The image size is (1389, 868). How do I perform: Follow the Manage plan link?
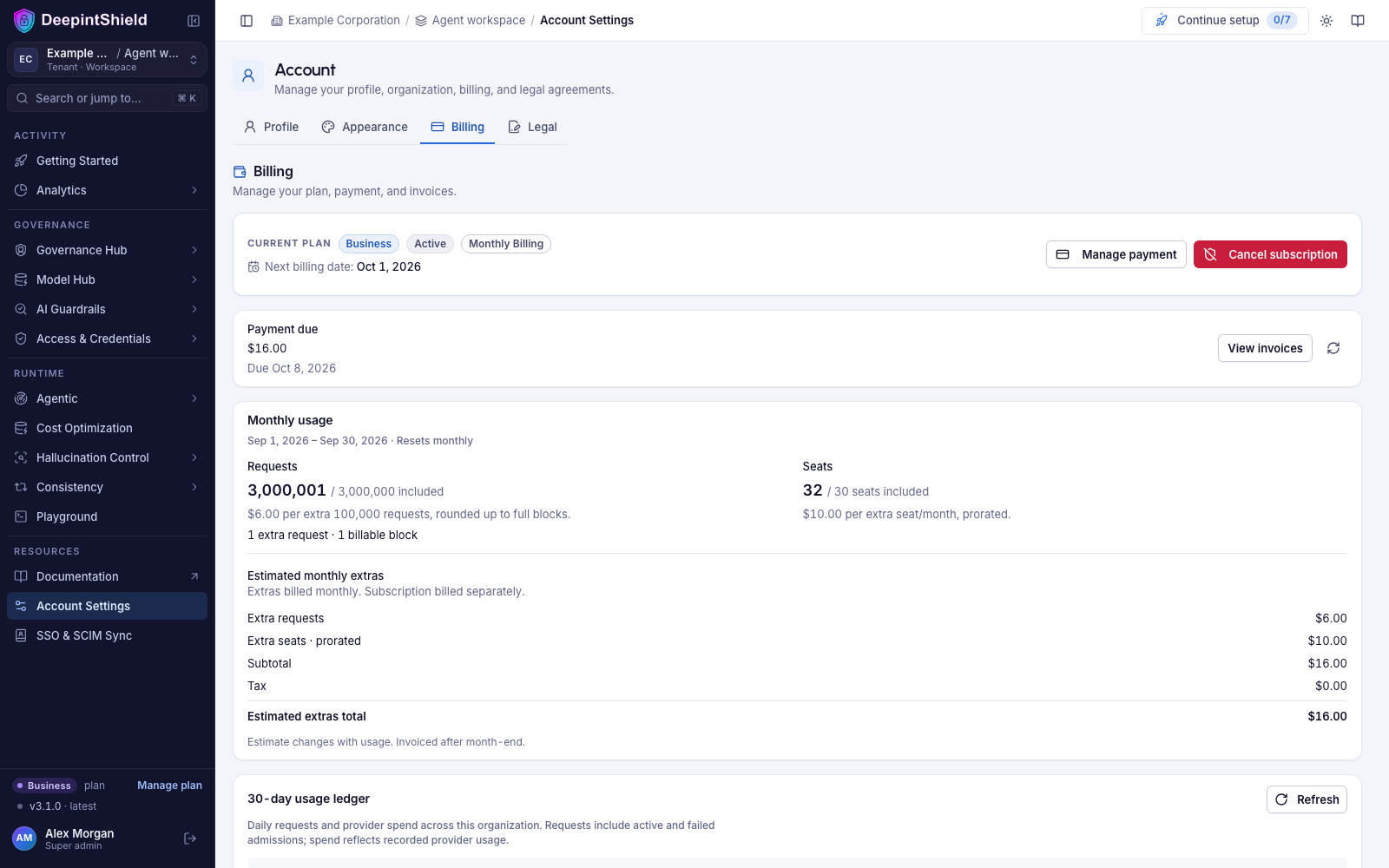pos(169,786)
